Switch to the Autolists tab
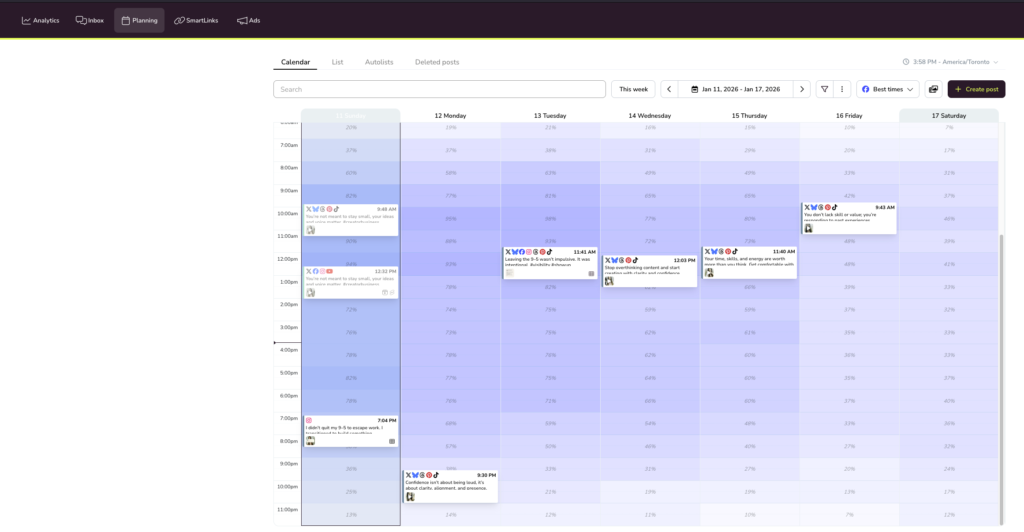Viewport: 1024px width, 532px height. [379, 62]
